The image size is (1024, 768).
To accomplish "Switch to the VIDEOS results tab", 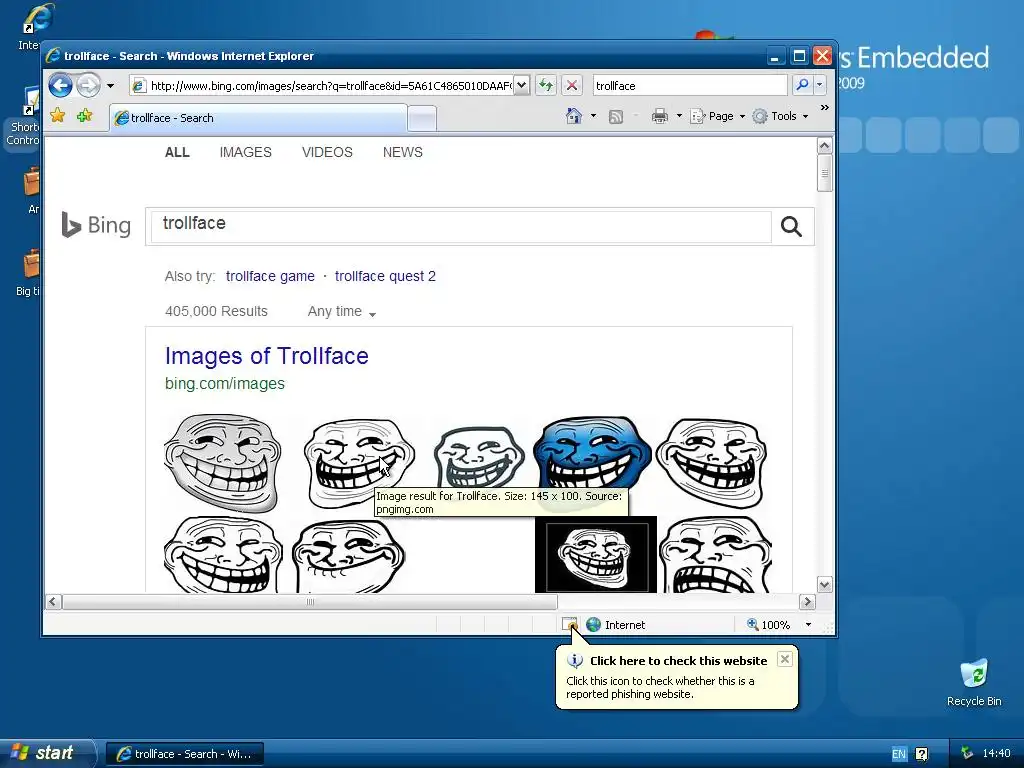I will (x=327, y=152).
